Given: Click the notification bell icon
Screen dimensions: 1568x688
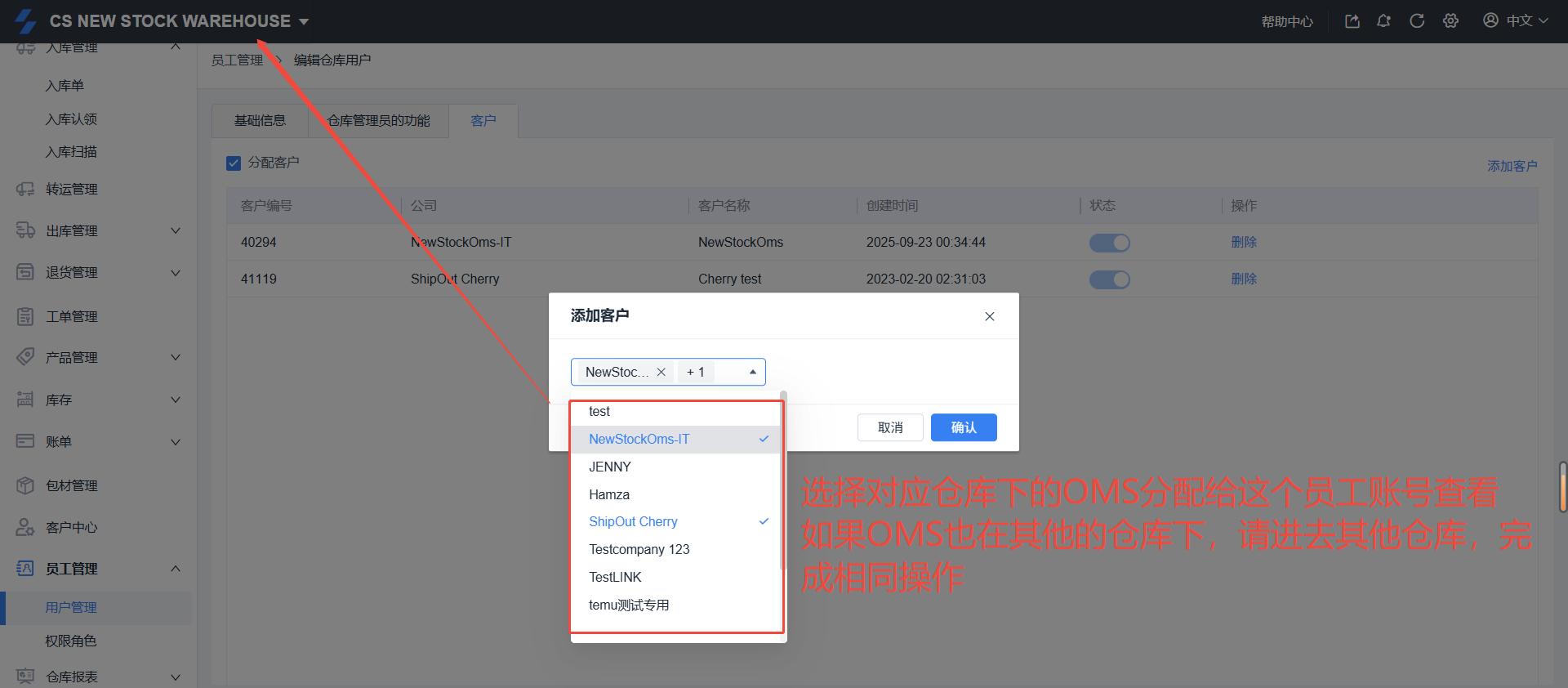Looking at the screenshot, I should (1383, 21).
